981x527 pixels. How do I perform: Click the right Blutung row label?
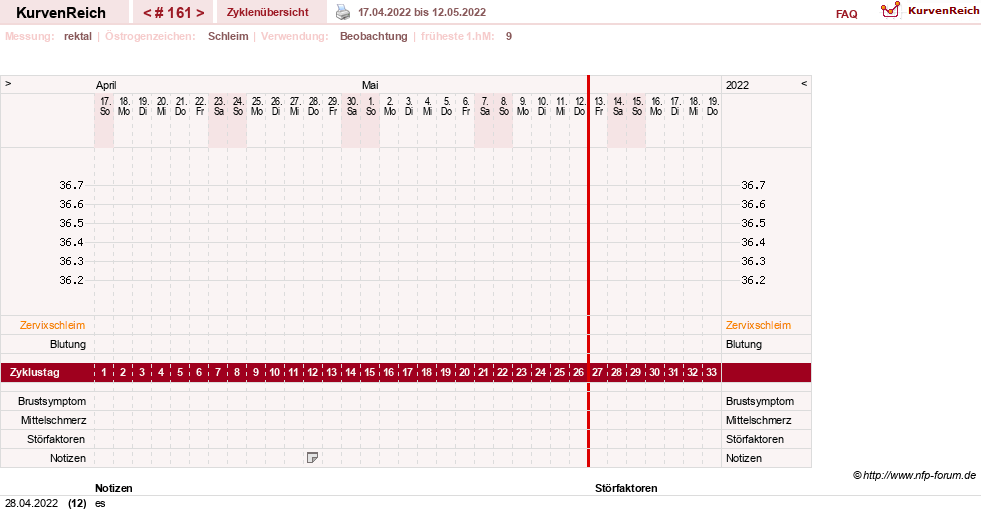coord(744,344)
